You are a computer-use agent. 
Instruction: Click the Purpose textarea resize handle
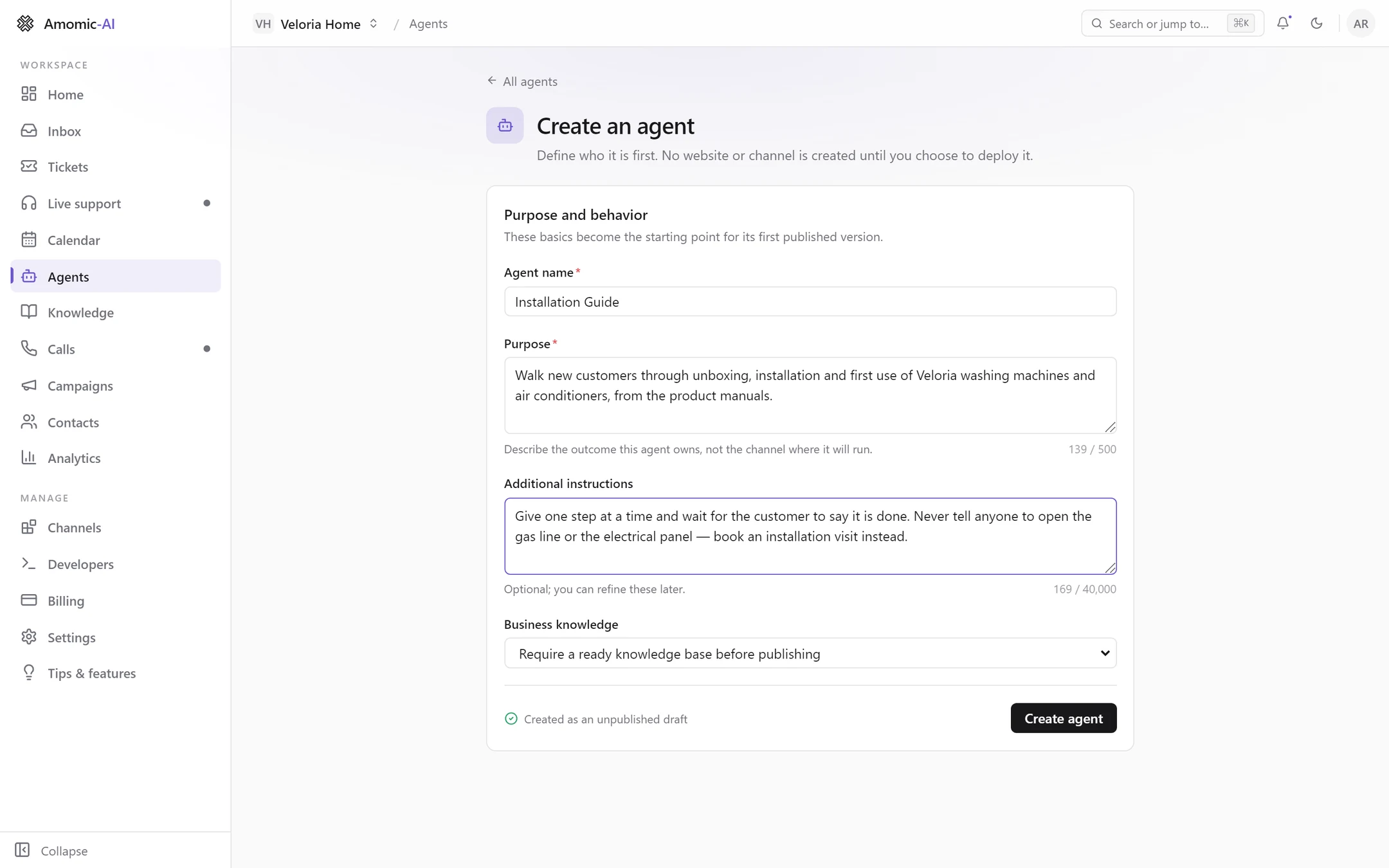click(1111, 428)
